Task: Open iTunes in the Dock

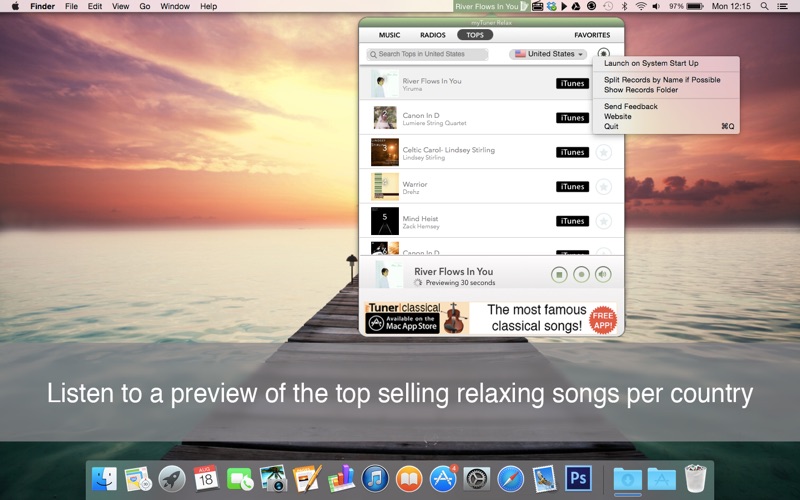Action: [x=375, y=480]
